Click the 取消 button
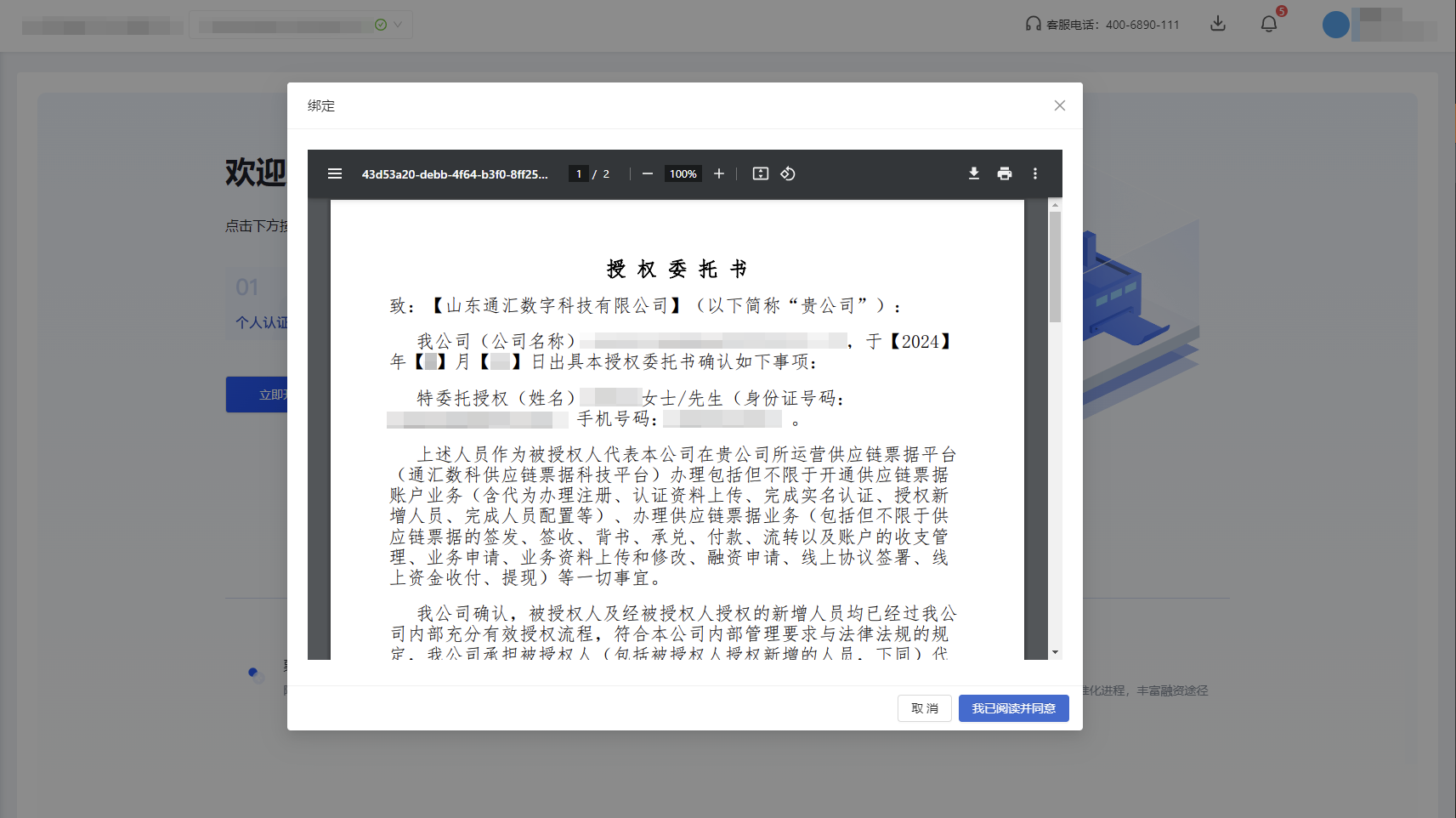The image size is (1456, 818). (925, 708)
